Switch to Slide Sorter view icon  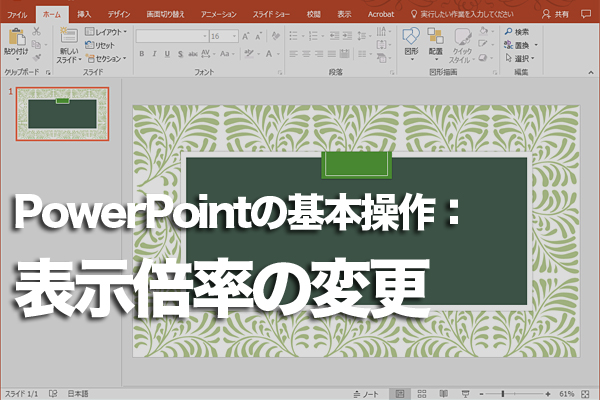pyautogui.click(x=422, y=394)
